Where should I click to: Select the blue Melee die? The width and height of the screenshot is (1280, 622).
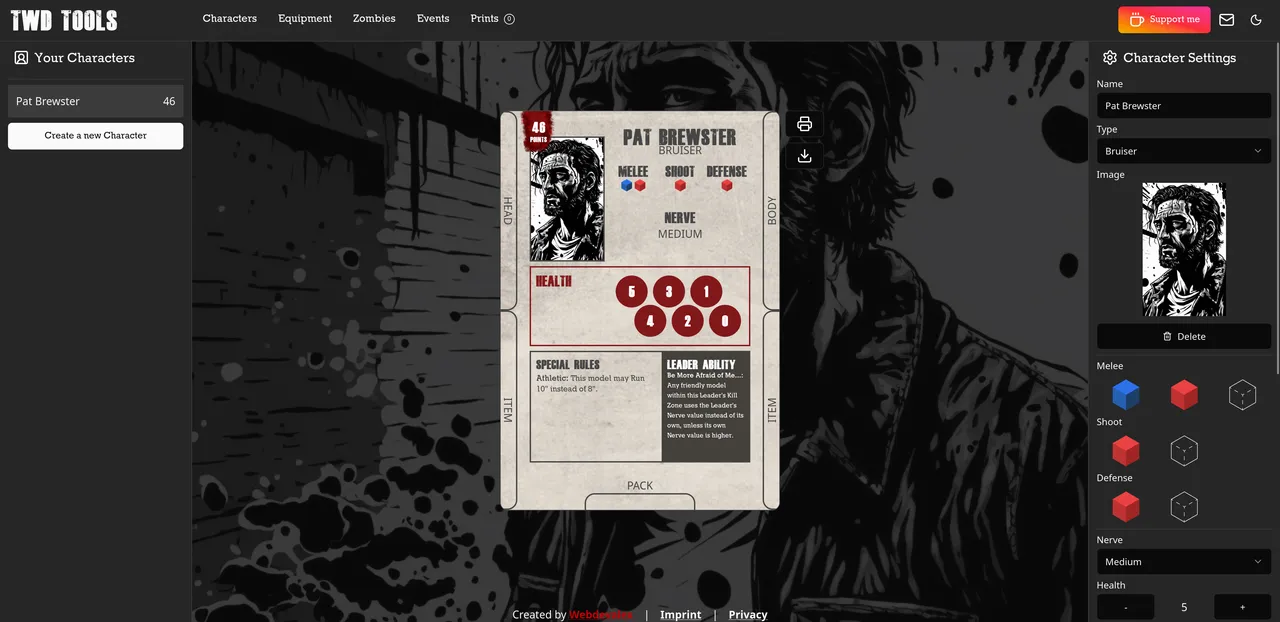coord(1126,394)
